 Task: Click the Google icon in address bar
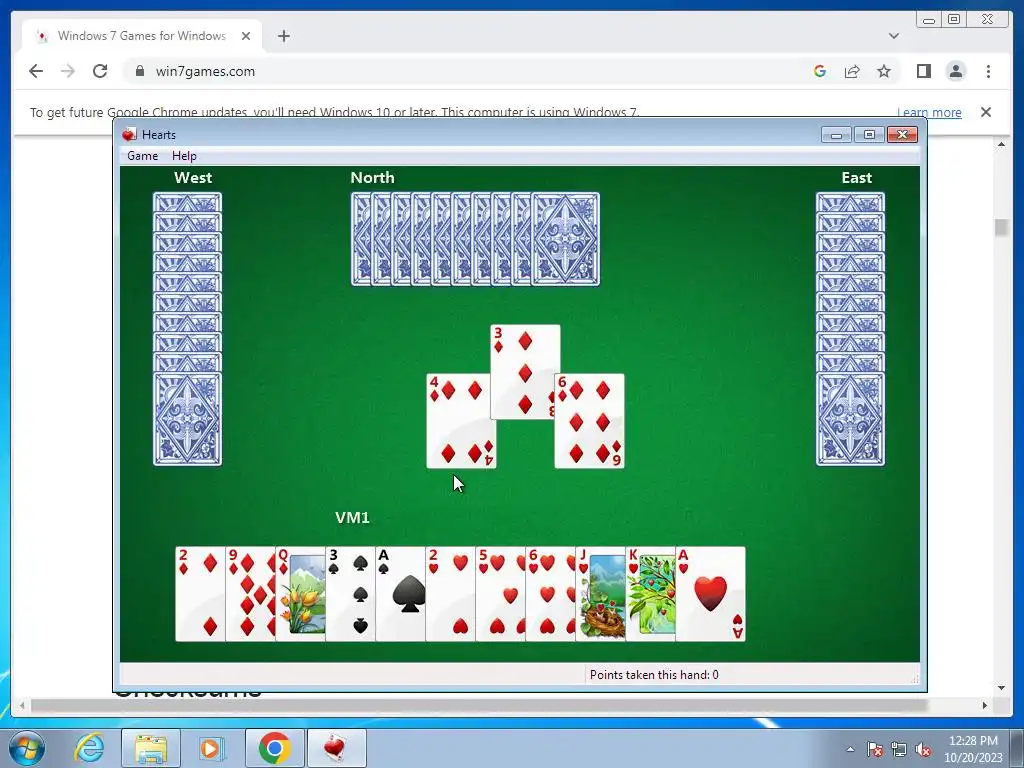820,71
